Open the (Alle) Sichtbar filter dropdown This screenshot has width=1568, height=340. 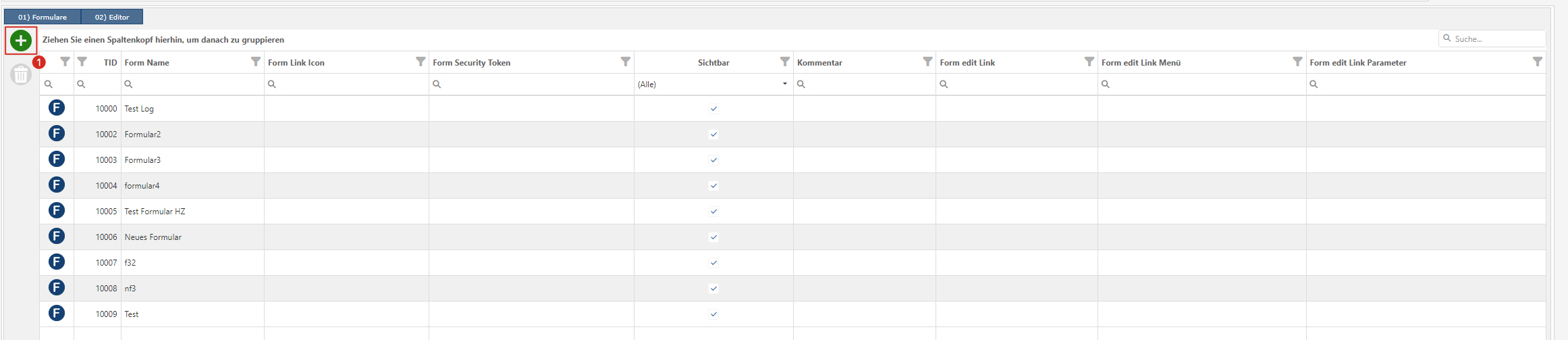tap(713, 84)
